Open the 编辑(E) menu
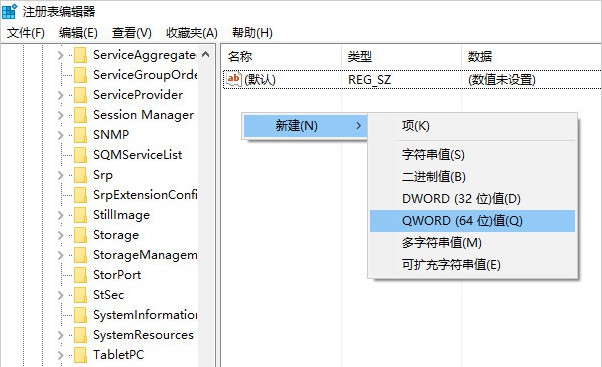 [78, 33]
